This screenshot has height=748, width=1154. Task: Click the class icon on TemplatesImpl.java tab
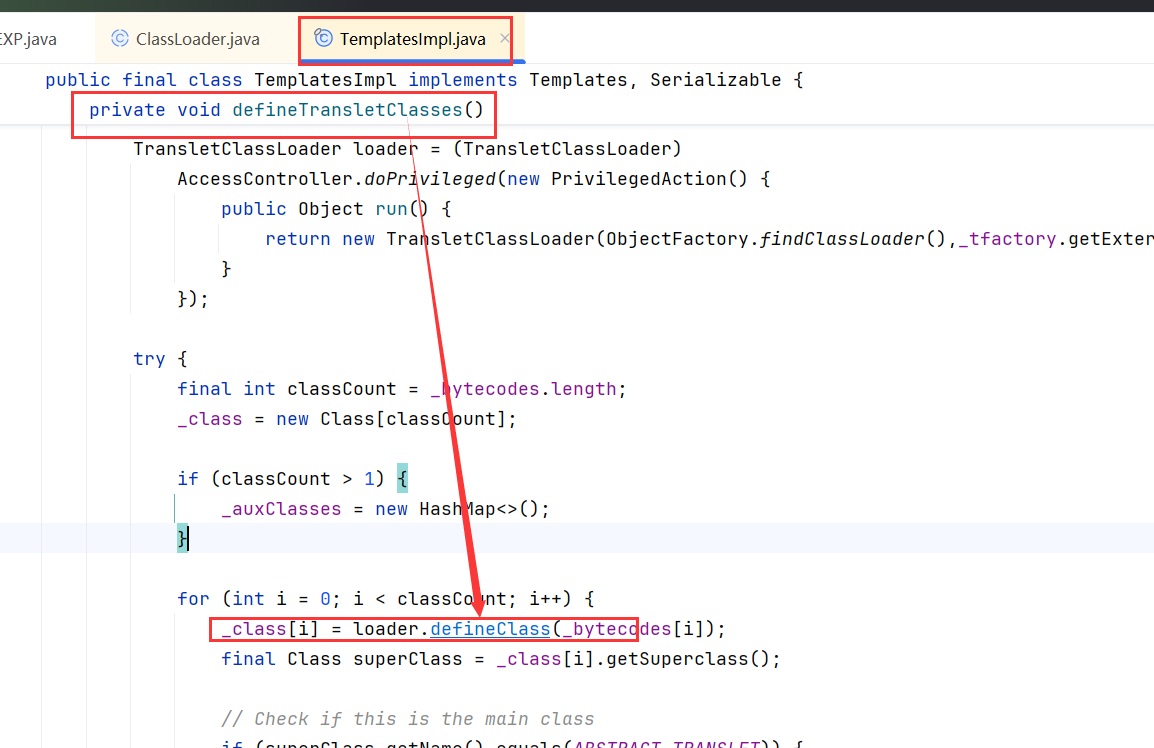click(x=323, y=39)
